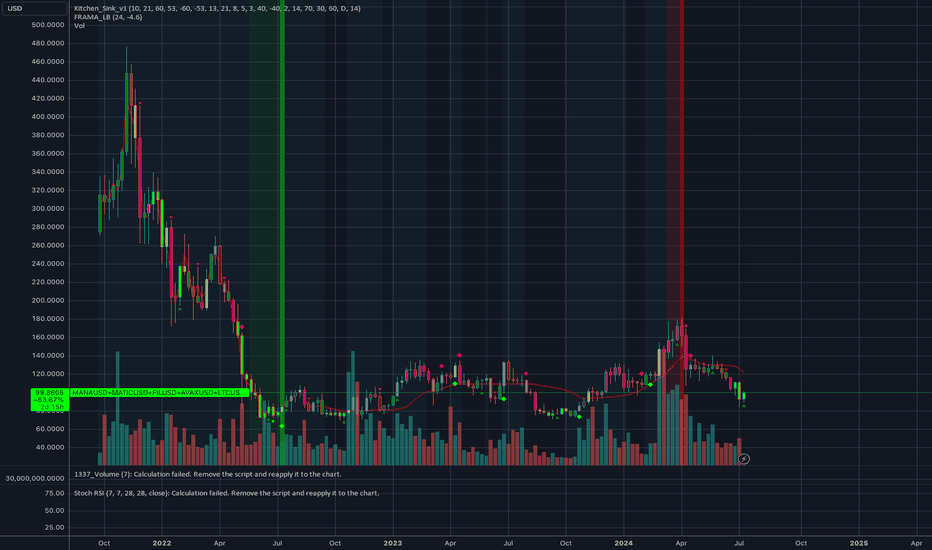Click the 180.0000 price scale label
Screen dimensions: 932x550
click(48, 319)
